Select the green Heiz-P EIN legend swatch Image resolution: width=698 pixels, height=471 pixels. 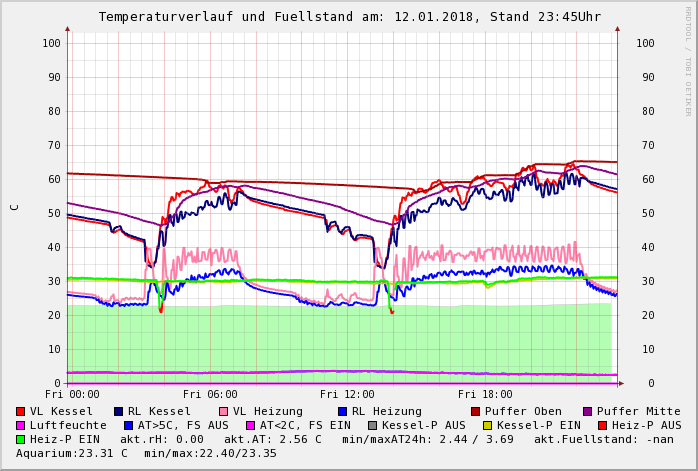(21, 440)
